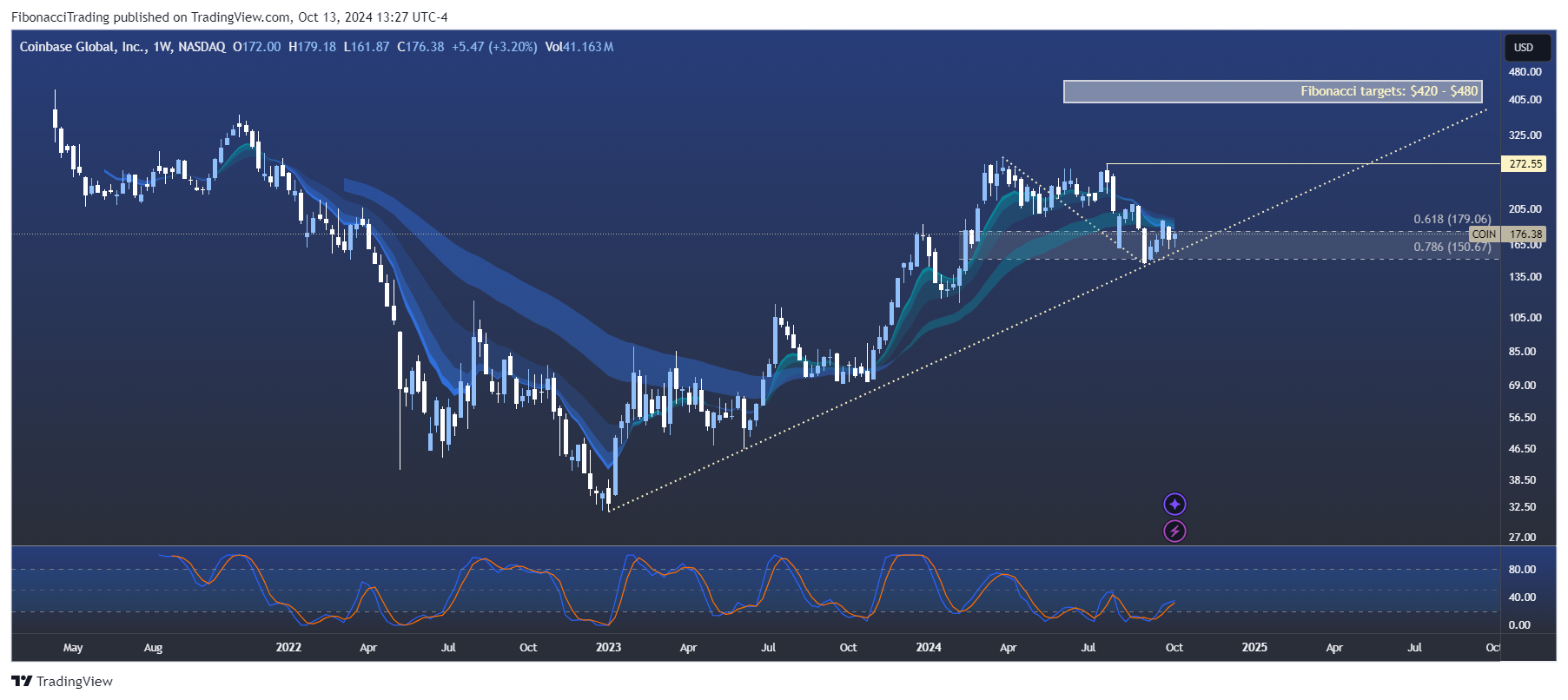Click the 0.618 (179.06) Fibonacci level label
Viewport: 1568px width, 700px height.
tap(1452, 219)
